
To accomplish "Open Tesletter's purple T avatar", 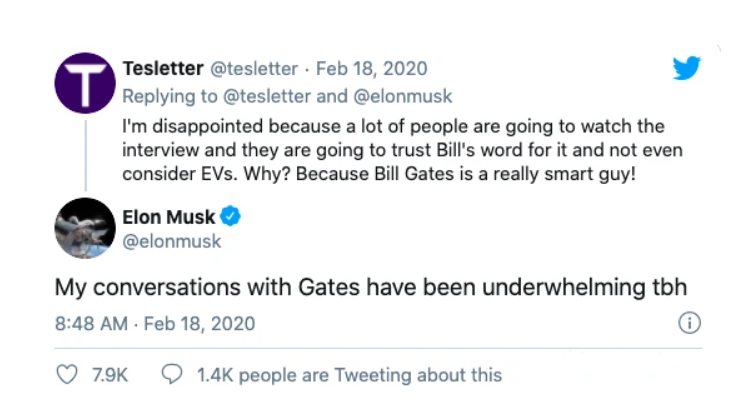I will pyautogui.click(x=85, y=84).
